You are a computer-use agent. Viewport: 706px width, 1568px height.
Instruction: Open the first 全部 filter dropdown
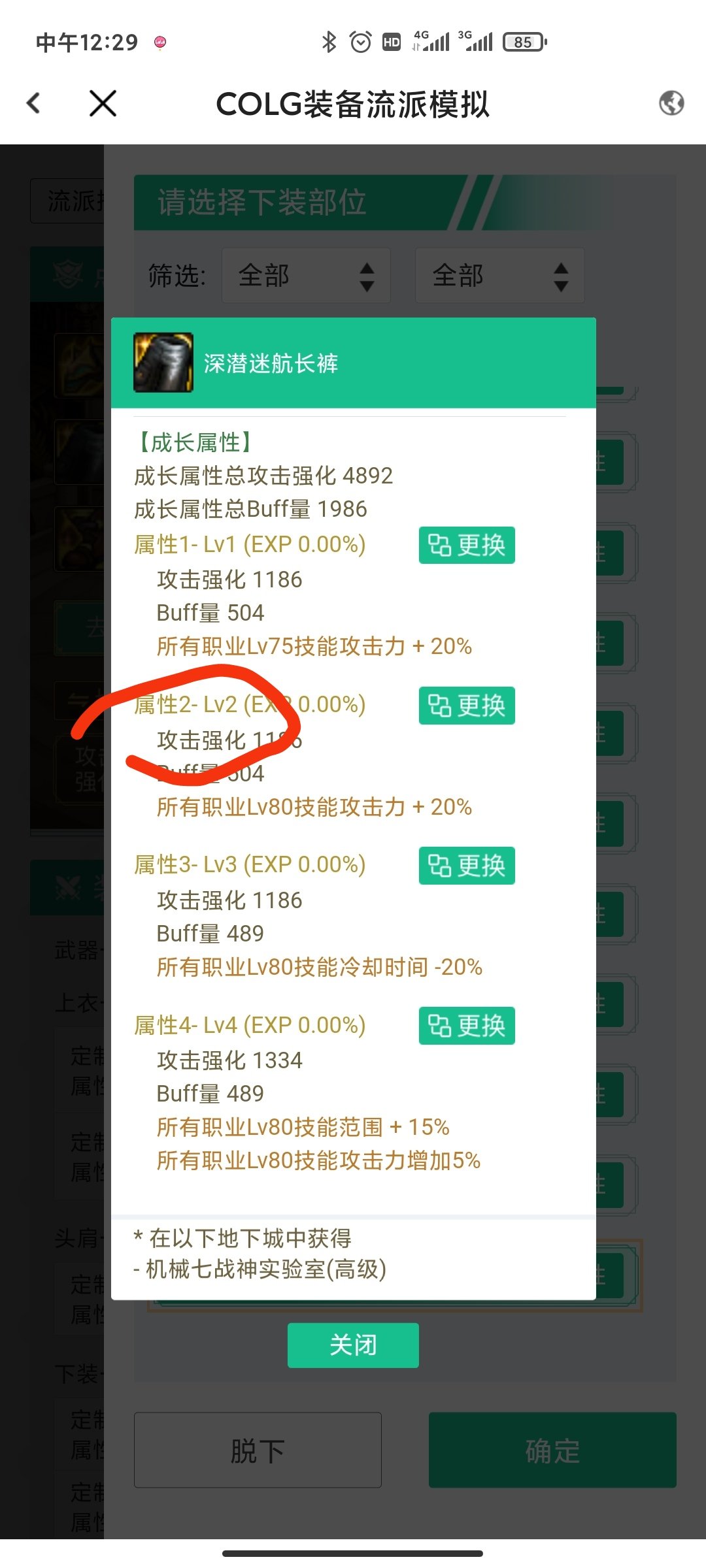tap(306, 276)
